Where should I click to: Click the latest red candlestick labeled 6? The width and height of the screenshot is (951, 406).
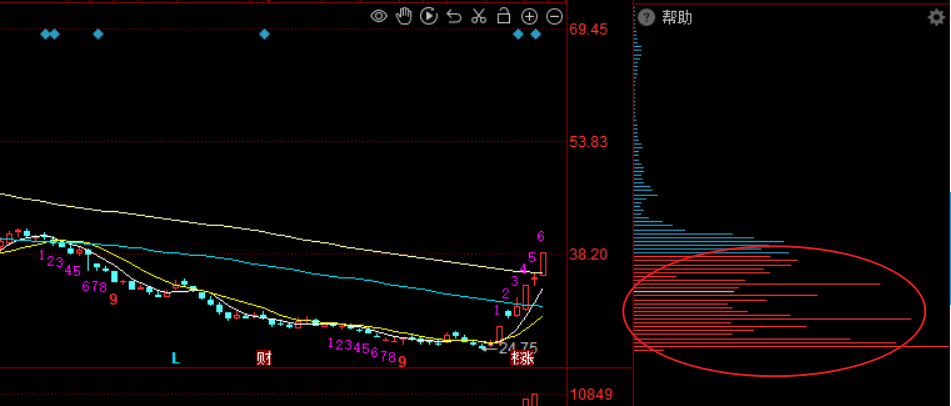(543, 263)
